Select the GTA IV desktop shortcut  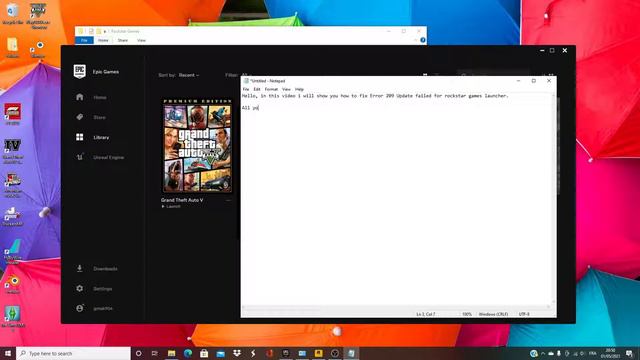pos(13,151)
